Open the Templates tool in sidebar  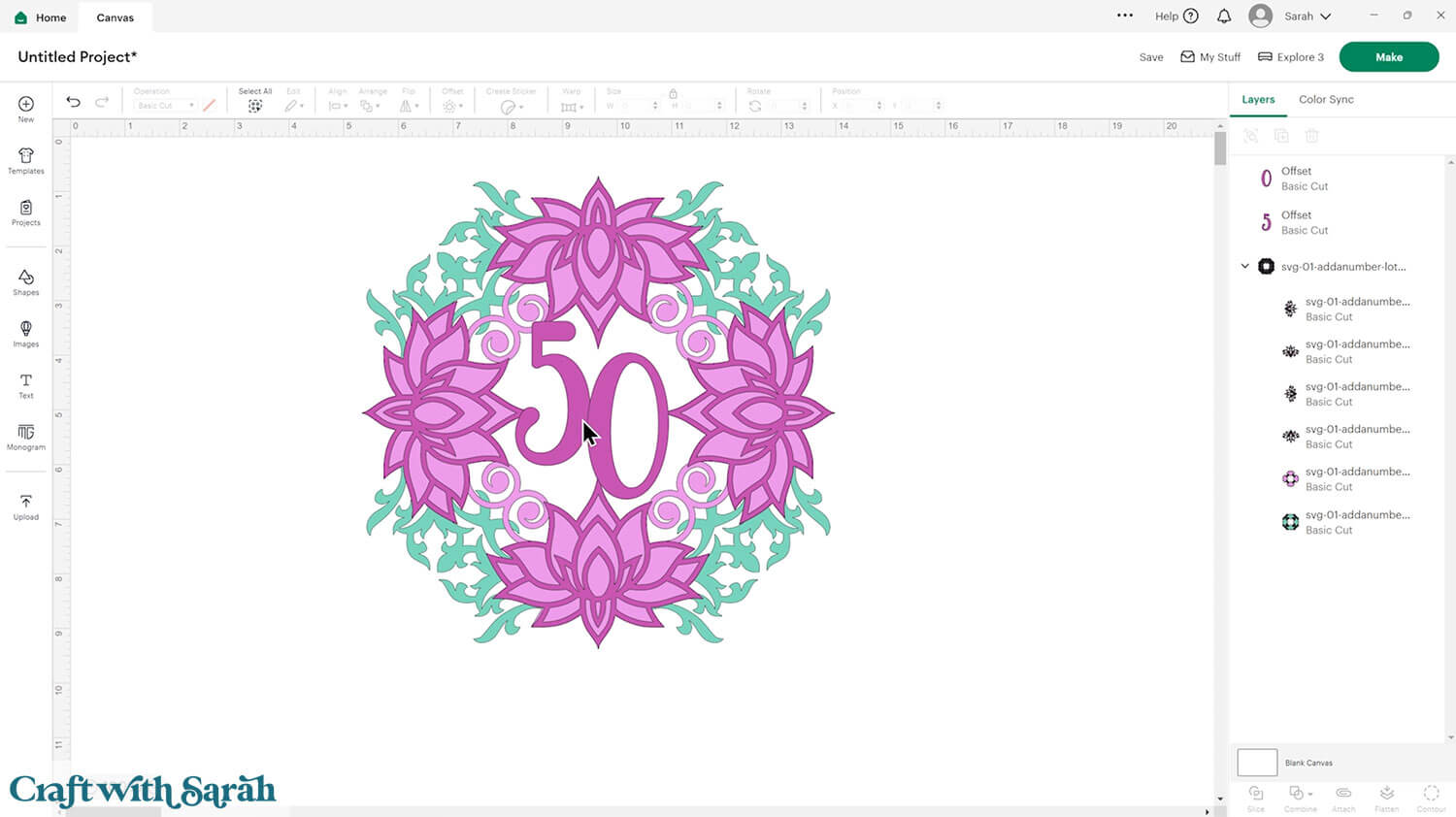coord(26,160)
